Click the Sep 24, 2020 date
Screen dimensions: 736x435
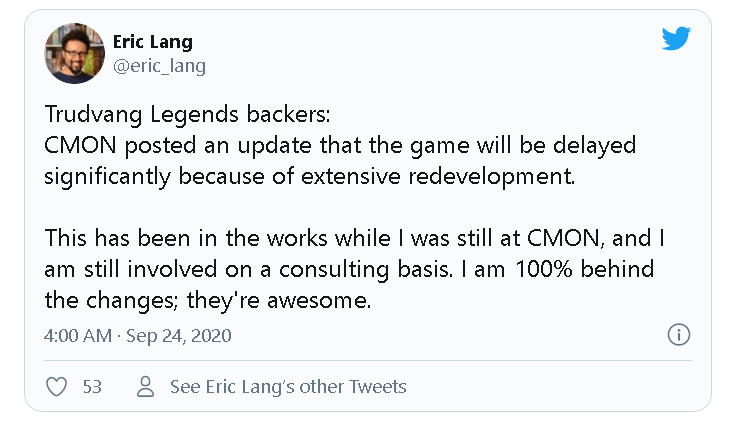click(x=179, y=335)
